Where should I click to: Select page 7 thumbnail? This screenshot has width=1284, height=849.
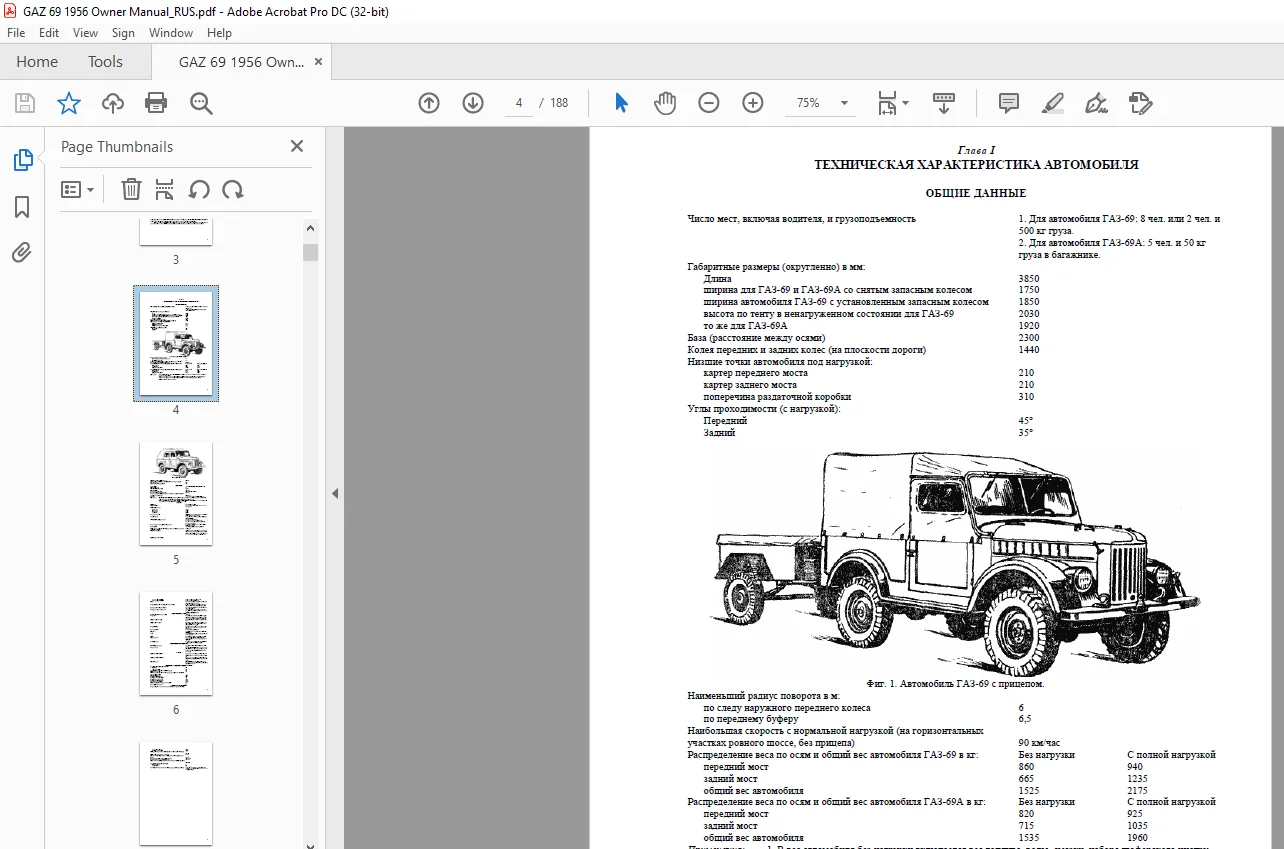pyautogui.click(x=176, y=793)
